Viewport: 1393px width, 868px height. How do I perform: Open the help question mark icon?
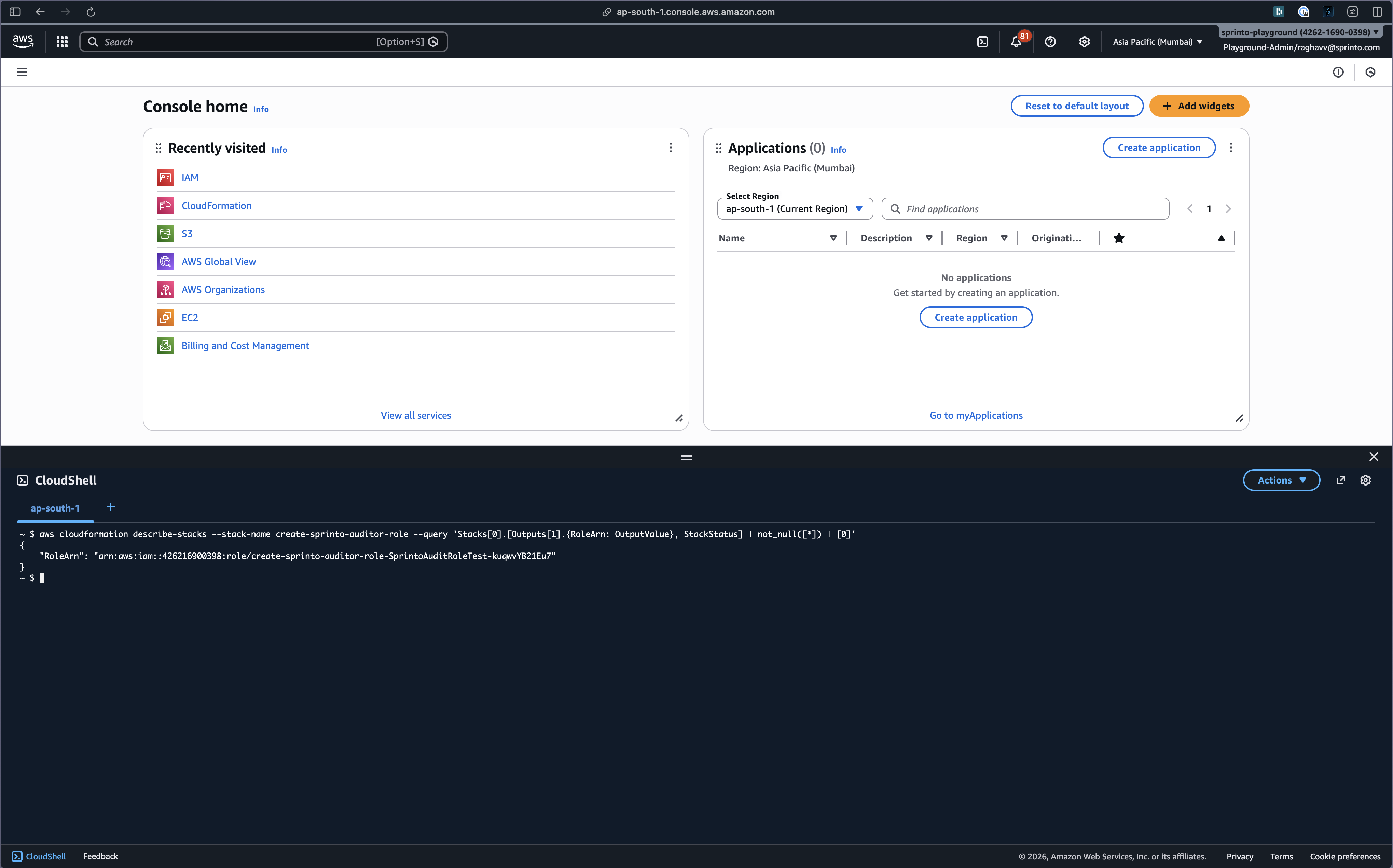(x=1050, y=41)
